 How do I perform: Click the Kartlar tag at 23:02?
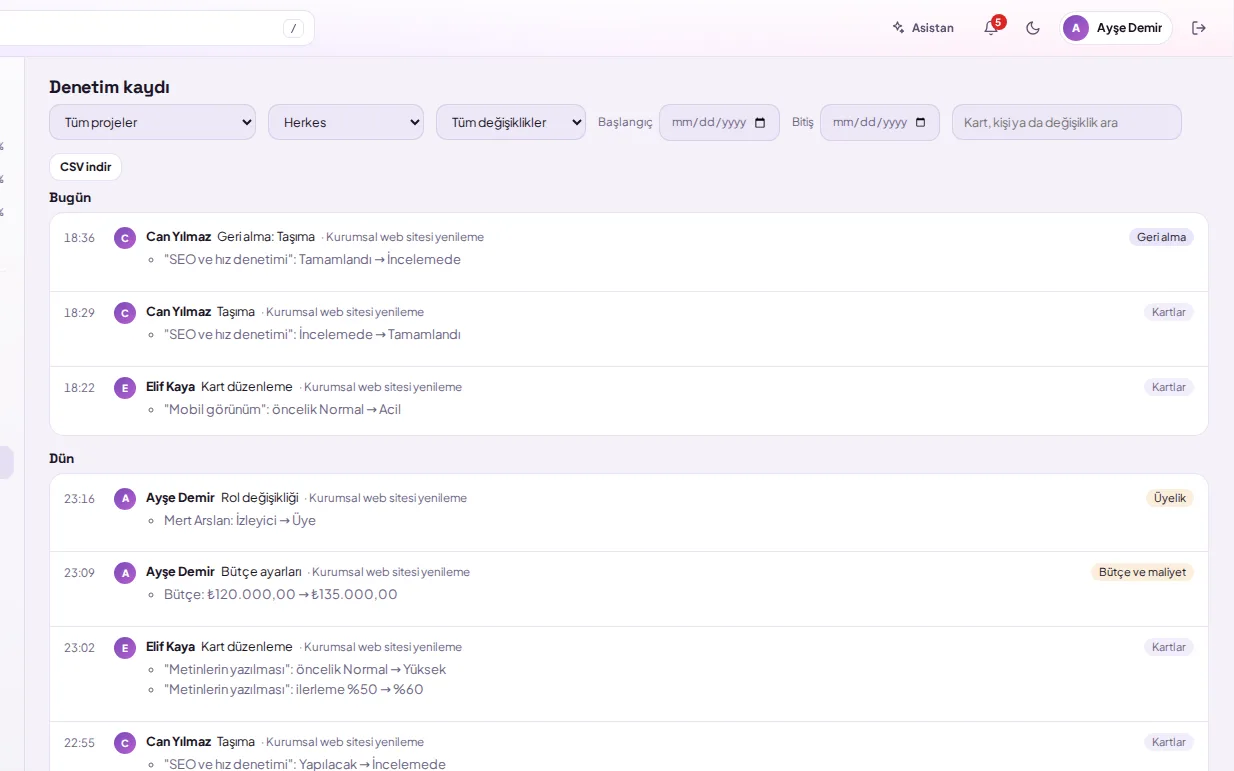[x=1169, y=647]
